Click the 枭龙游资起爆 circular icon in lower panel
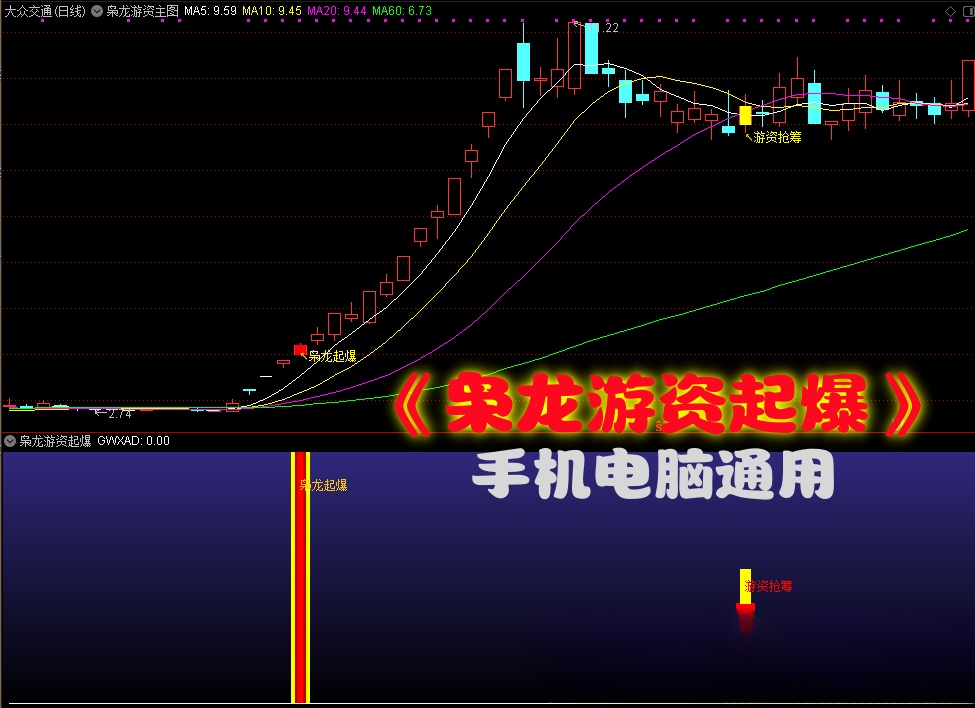The width and height of the screenshot is (975, 708). 8,441
